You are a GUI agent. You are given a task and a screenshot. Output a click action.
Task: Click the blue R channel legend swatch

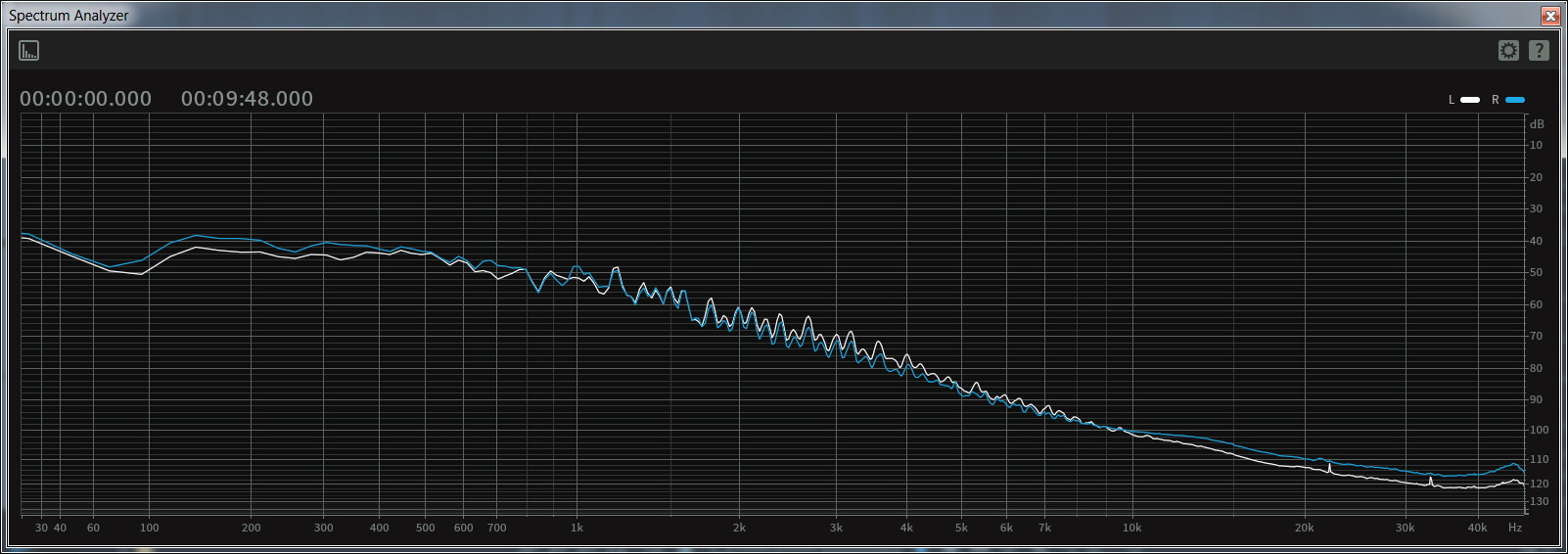pos(1515,100)
